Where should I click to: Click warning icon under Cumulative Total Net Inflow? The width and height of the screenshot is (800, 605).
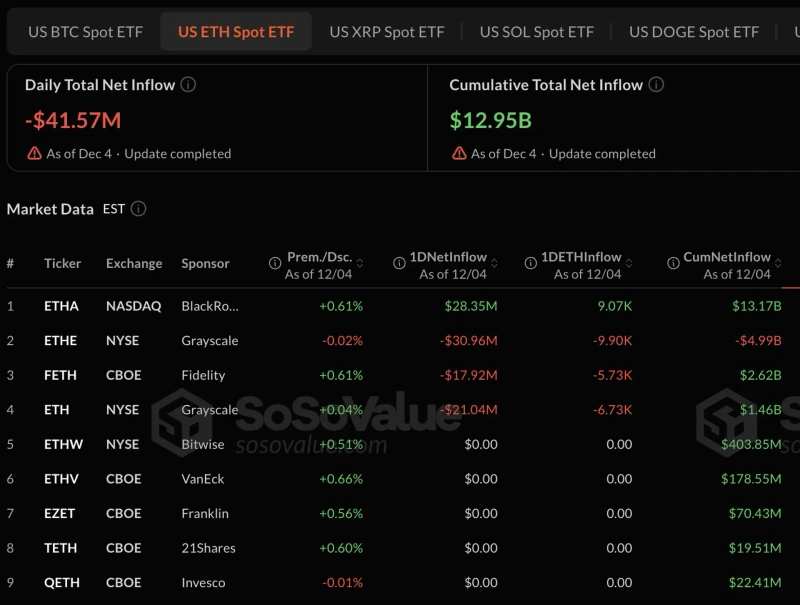click(459, 153)
